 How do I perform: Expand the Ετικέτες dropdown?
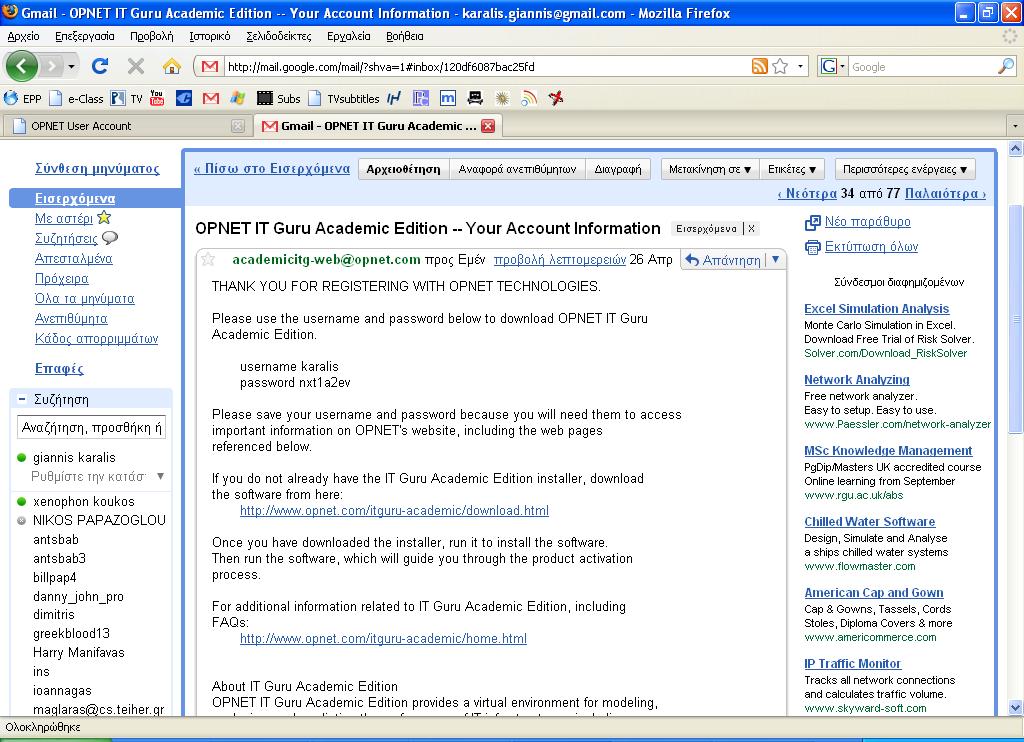point(792,169)
